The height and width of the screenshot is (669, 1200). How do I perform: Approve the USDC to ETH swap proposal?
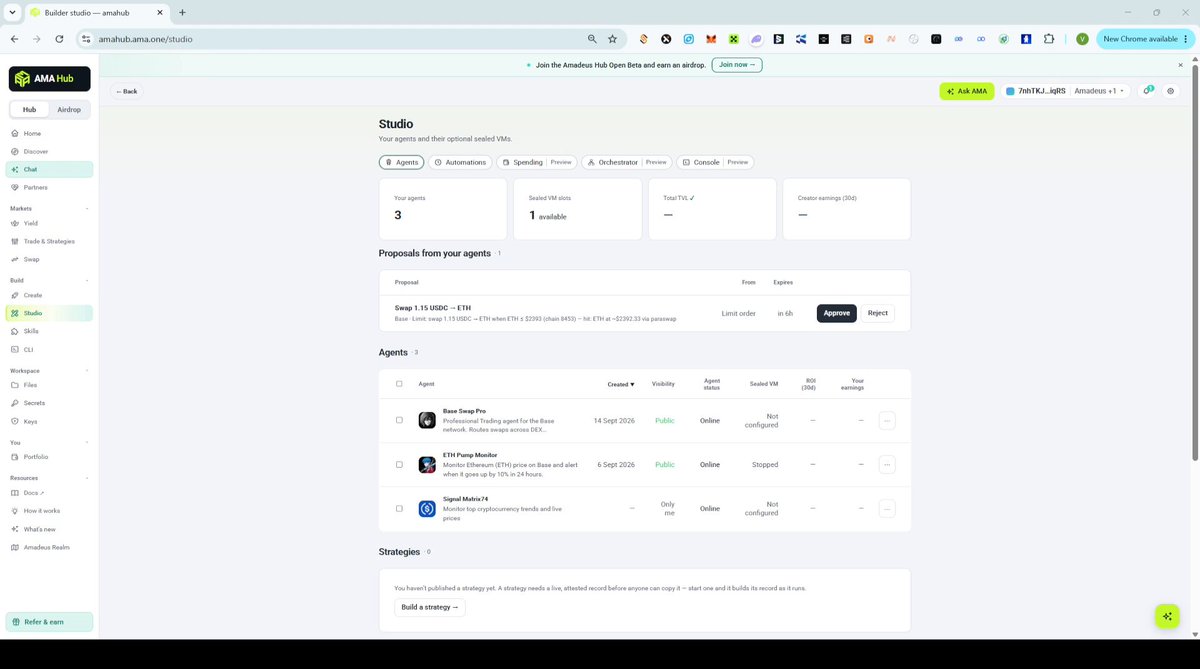837,313
